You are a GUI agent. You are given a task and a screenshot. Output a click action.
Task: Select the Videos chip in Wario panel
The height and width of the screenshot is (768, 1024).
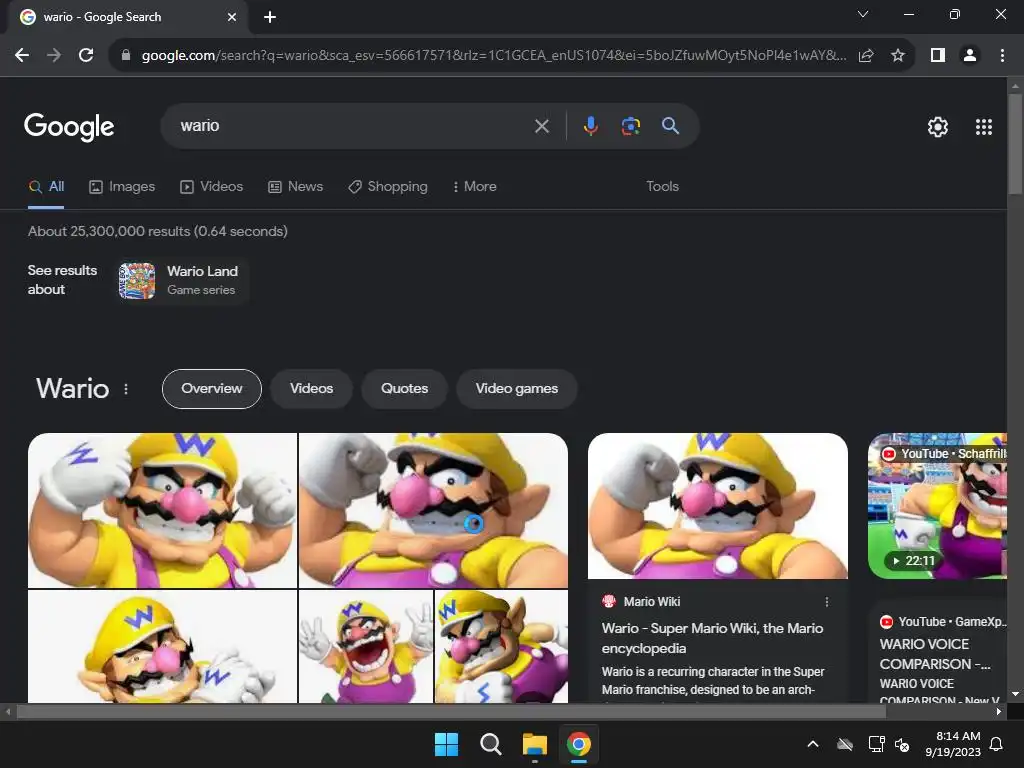click(312, 389)
